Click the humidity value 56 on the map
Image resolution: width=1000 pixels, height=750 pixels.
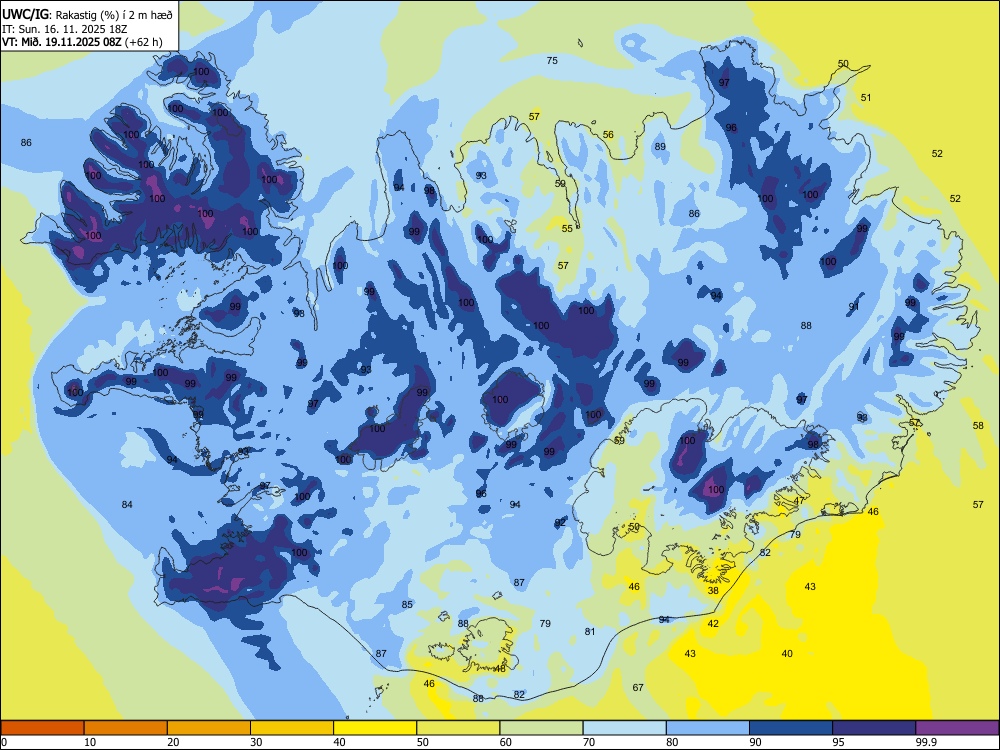[608, 135]
